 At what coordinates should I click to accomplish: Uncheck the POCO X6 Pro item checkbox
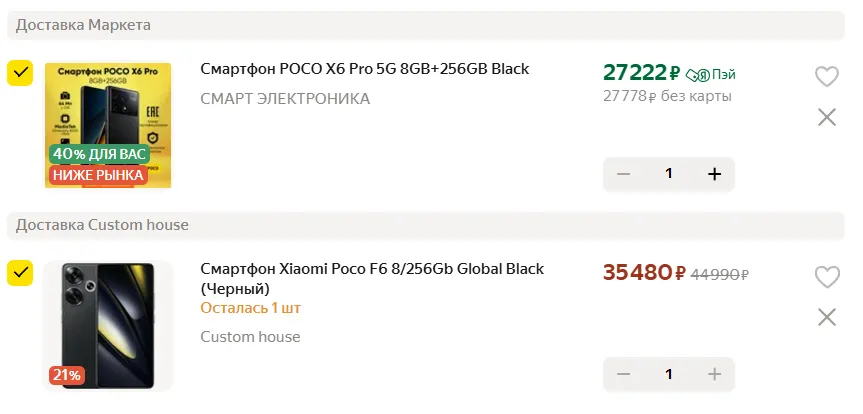pos(20,72)
